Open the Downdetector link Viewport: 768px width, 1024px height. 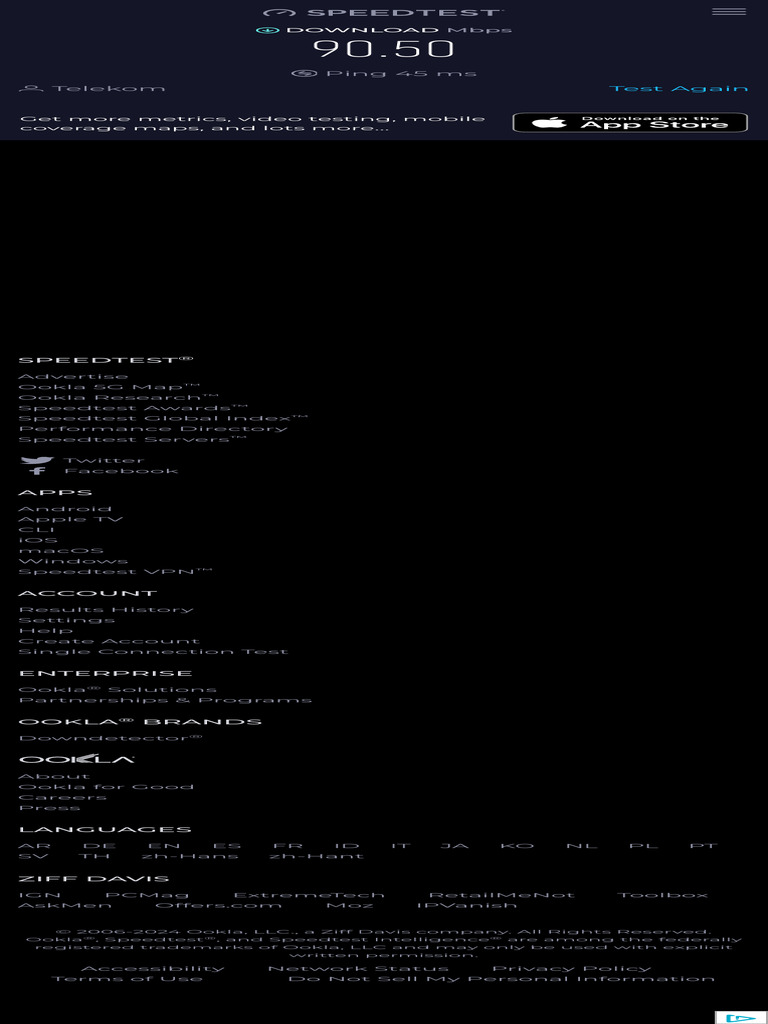[x=110, y=738]
